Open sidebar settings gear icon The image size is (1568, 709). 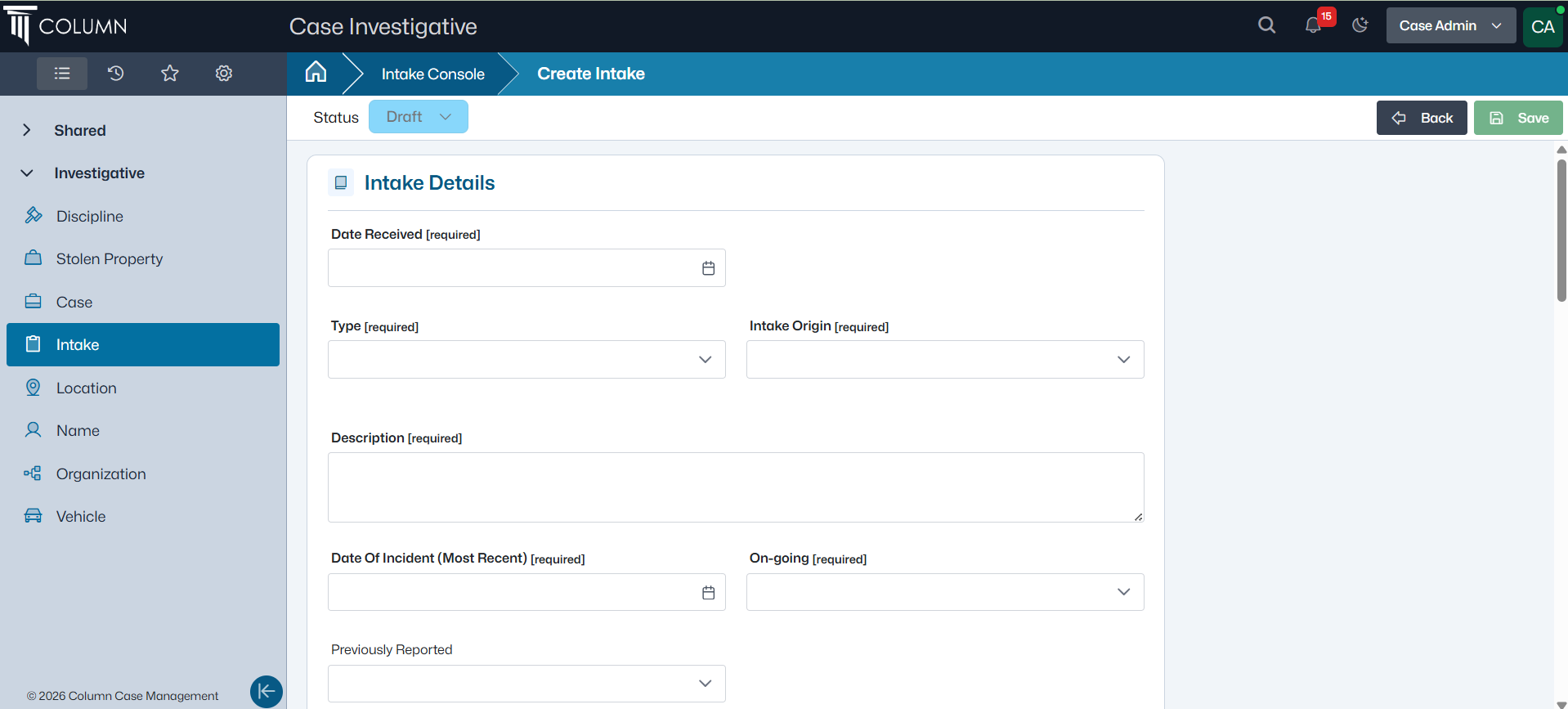point(223,74)
